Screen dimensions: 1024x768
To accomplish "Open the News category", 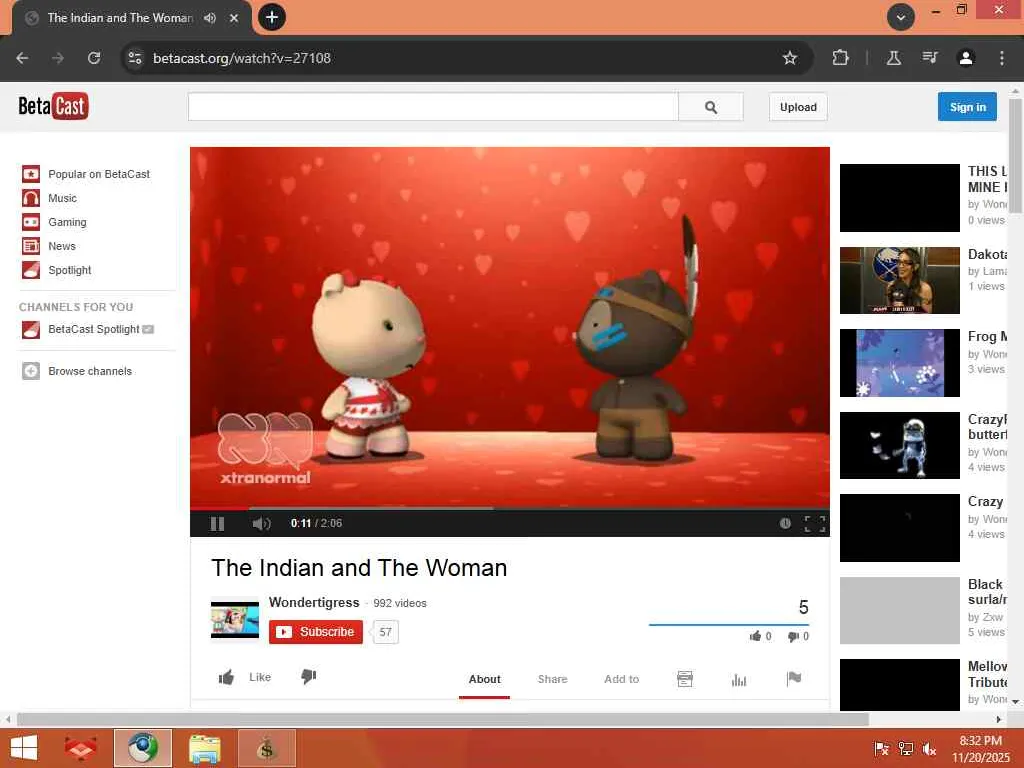I will 62,246.
